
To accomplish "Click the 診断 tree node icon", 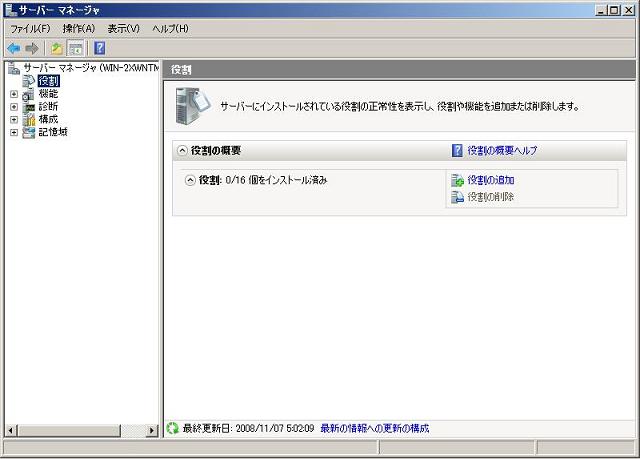I will point(29,107).
